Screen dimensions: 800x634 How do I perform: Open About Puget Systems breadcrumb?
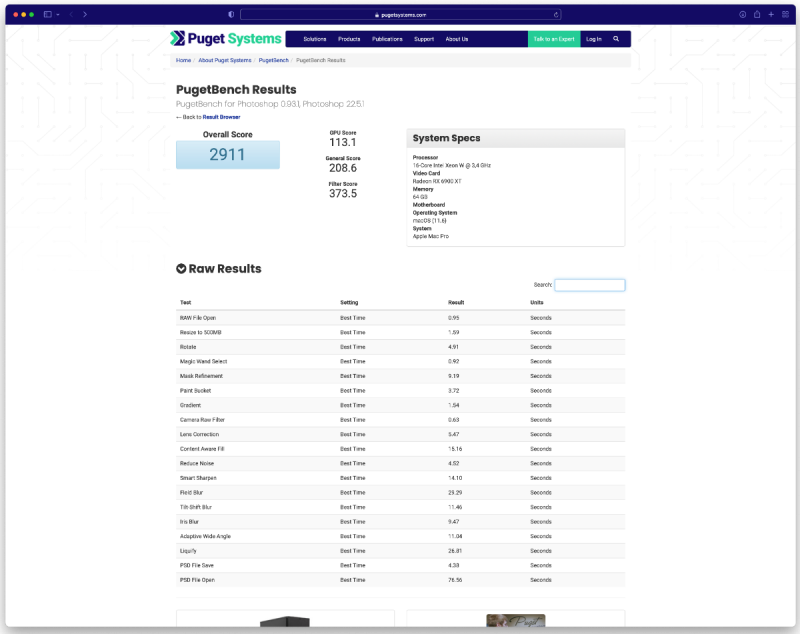pos(225,60)
